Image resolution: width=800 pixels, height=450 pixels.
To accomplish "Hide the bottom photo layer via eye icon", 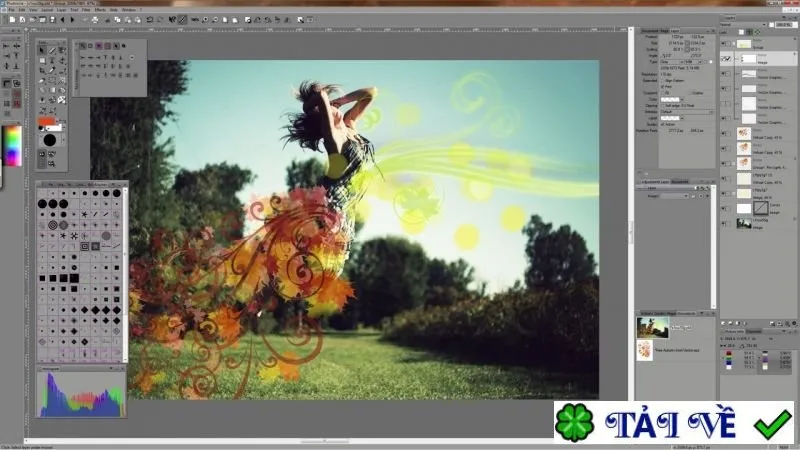I will point(725,223).
